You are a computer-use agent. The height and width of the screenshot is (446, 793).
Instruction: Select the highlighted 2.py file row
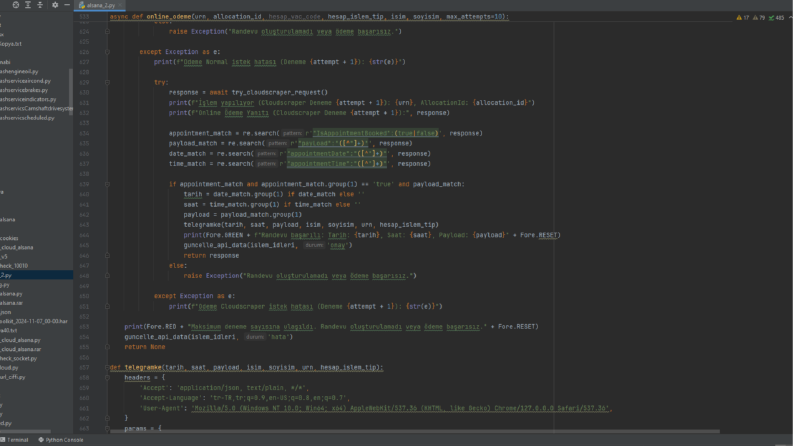click(36, 275)
